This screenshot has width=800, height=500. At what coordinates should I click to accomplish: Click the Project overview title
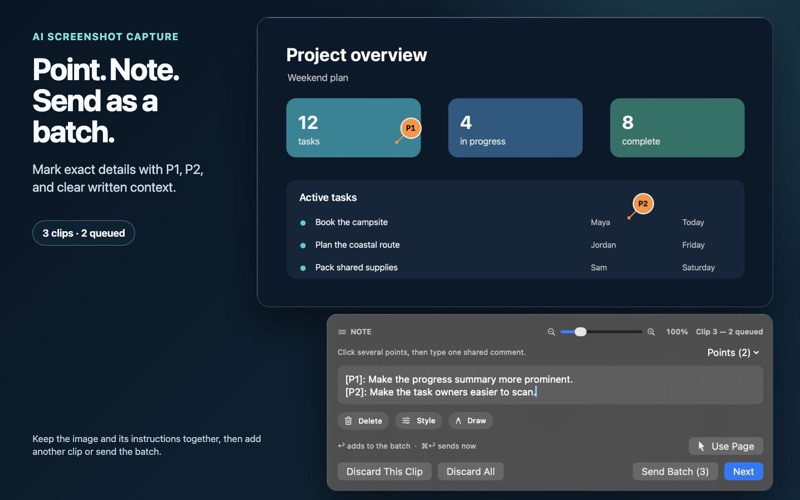(357, 55)
